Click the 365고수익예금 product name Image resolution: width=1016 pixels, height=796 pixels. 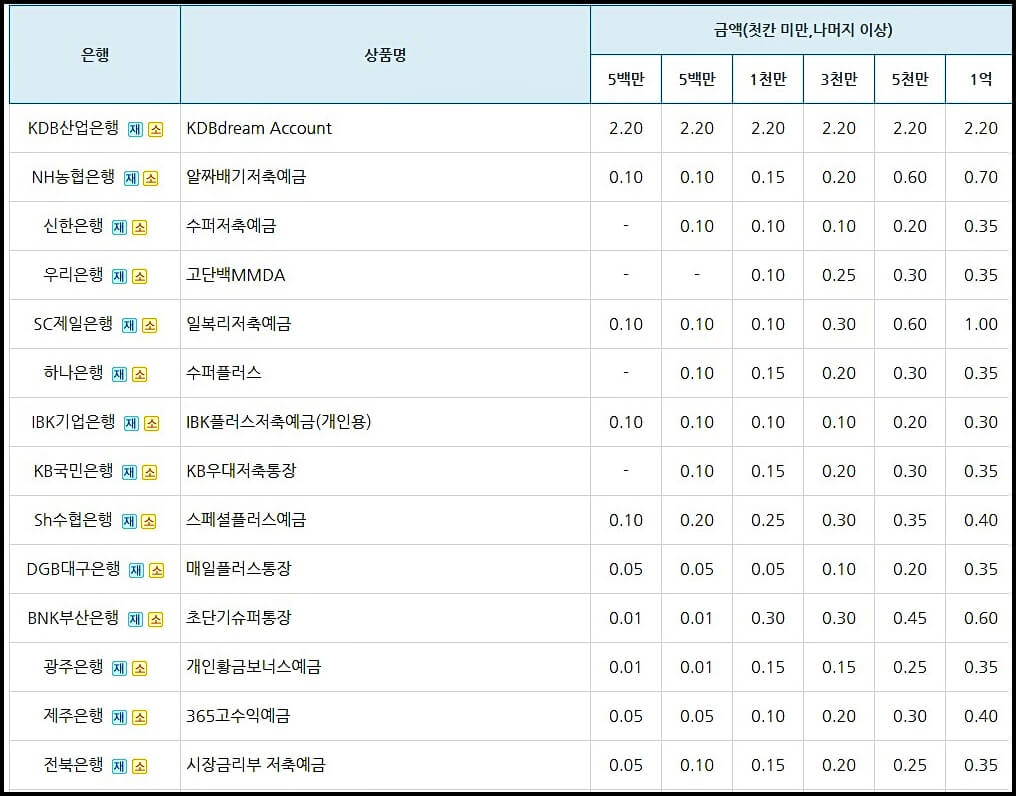click(x=238, y=716)
